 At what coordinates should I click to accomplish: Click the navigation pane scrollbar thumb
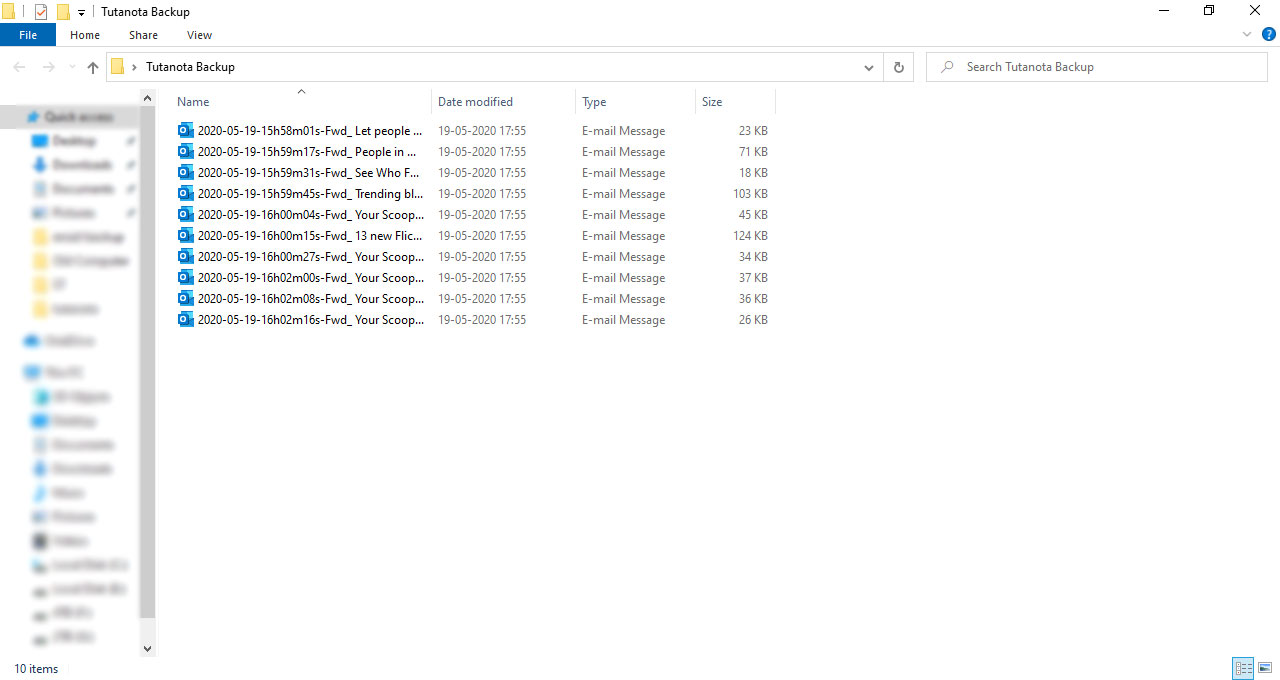point(148,362)
